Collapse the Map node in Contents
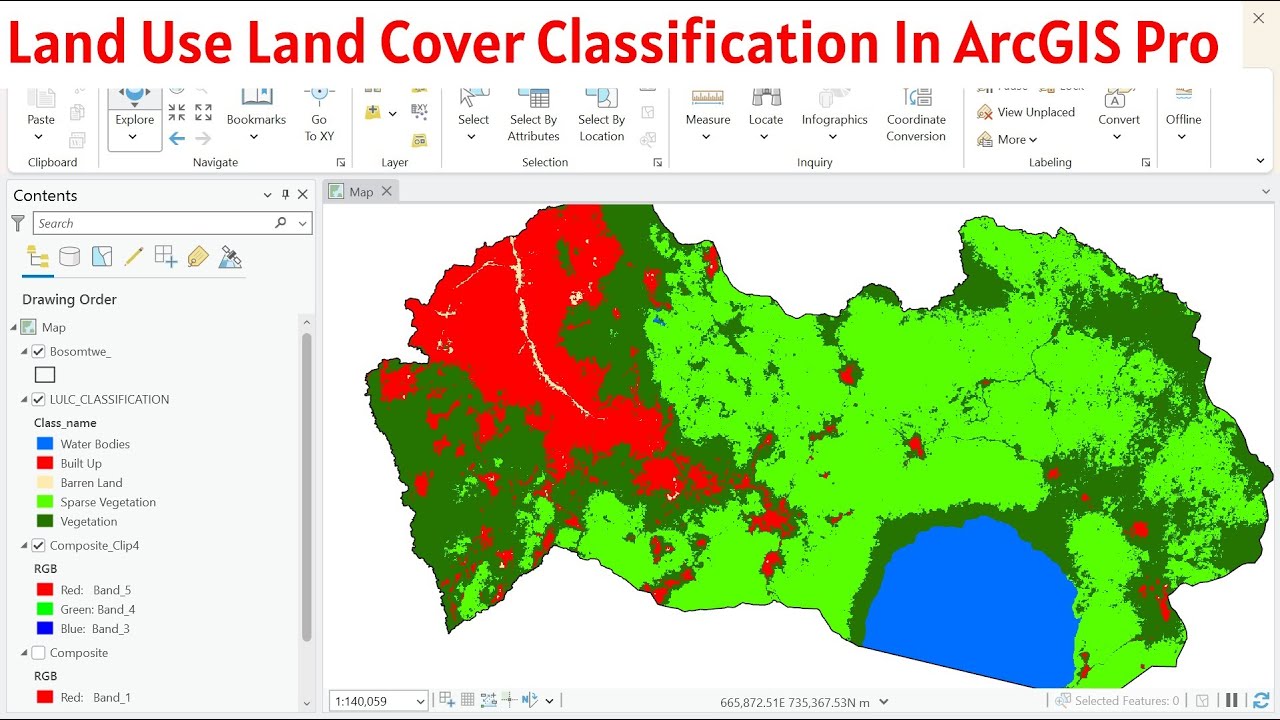This screenshot has width=1280, height=720. tap(14, 327)
